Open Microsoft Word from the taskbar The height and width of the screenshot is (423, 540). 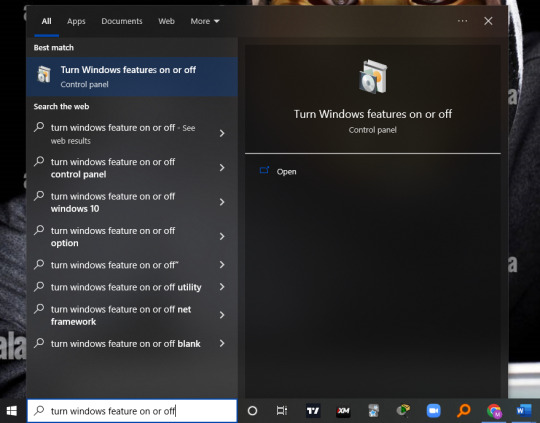click(x=524, y=411)
